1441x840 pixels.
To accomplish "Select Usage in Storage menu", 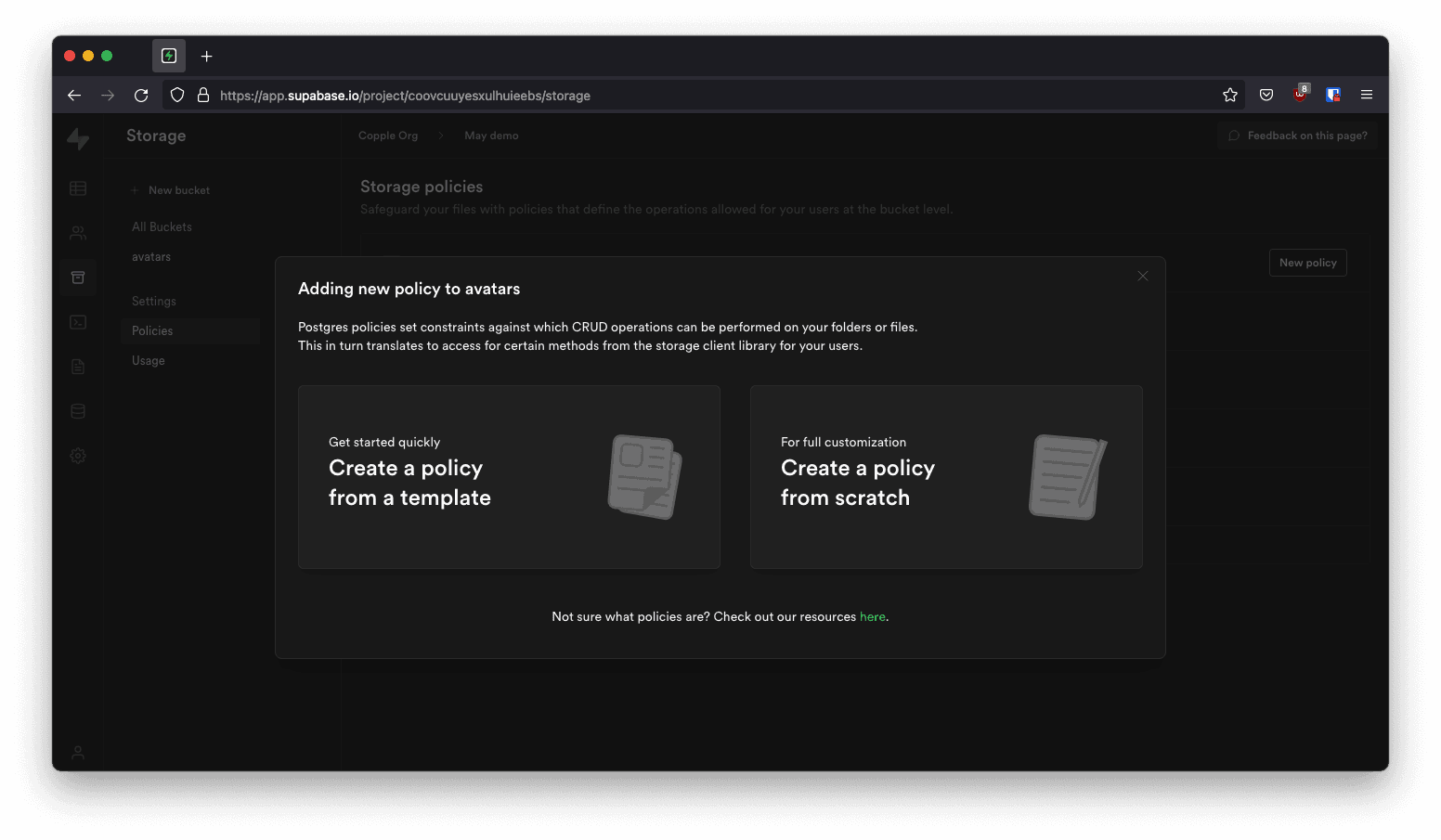I will (x=149, y=360).
